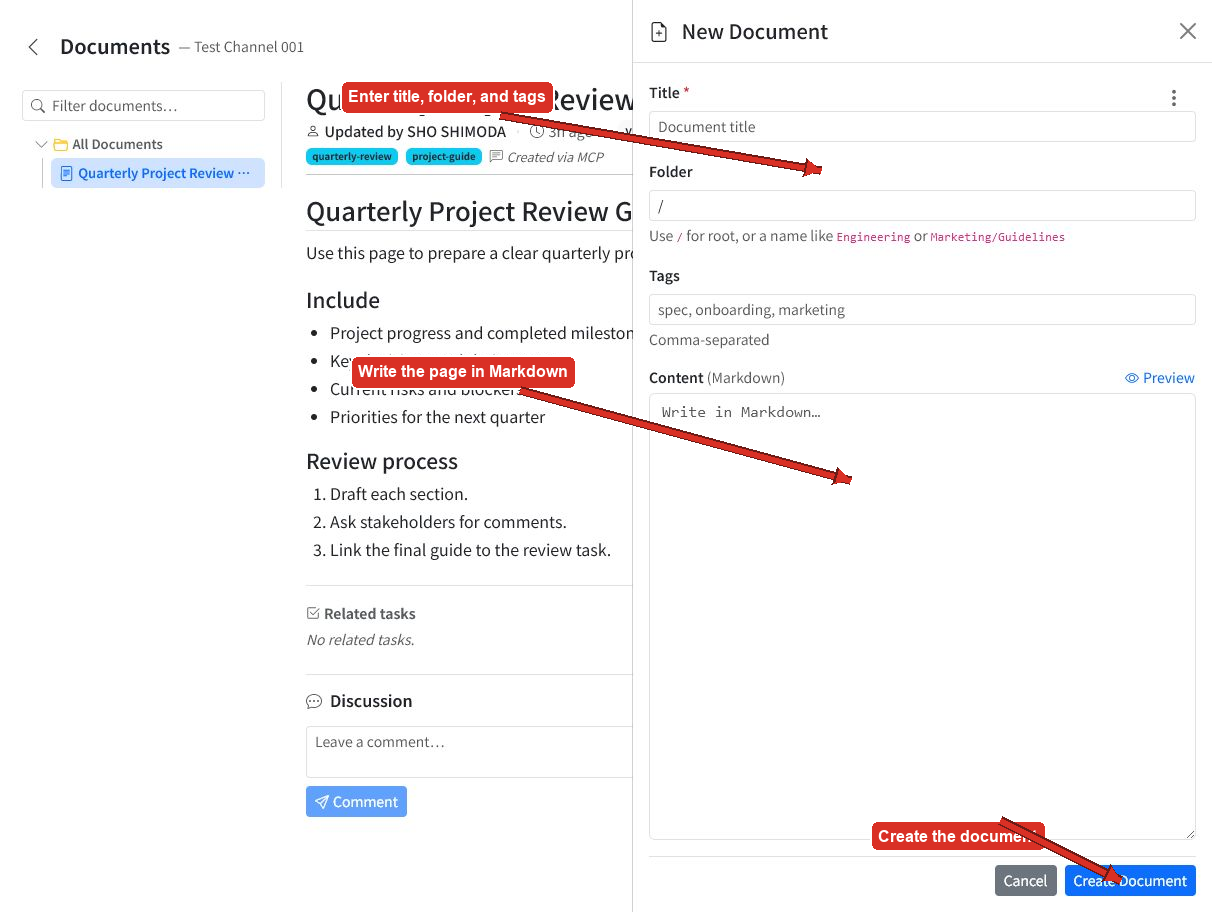Click the 'Engineering' example text
The image size is (1212, 912).
pyautogui.click(x=873, y=237)
